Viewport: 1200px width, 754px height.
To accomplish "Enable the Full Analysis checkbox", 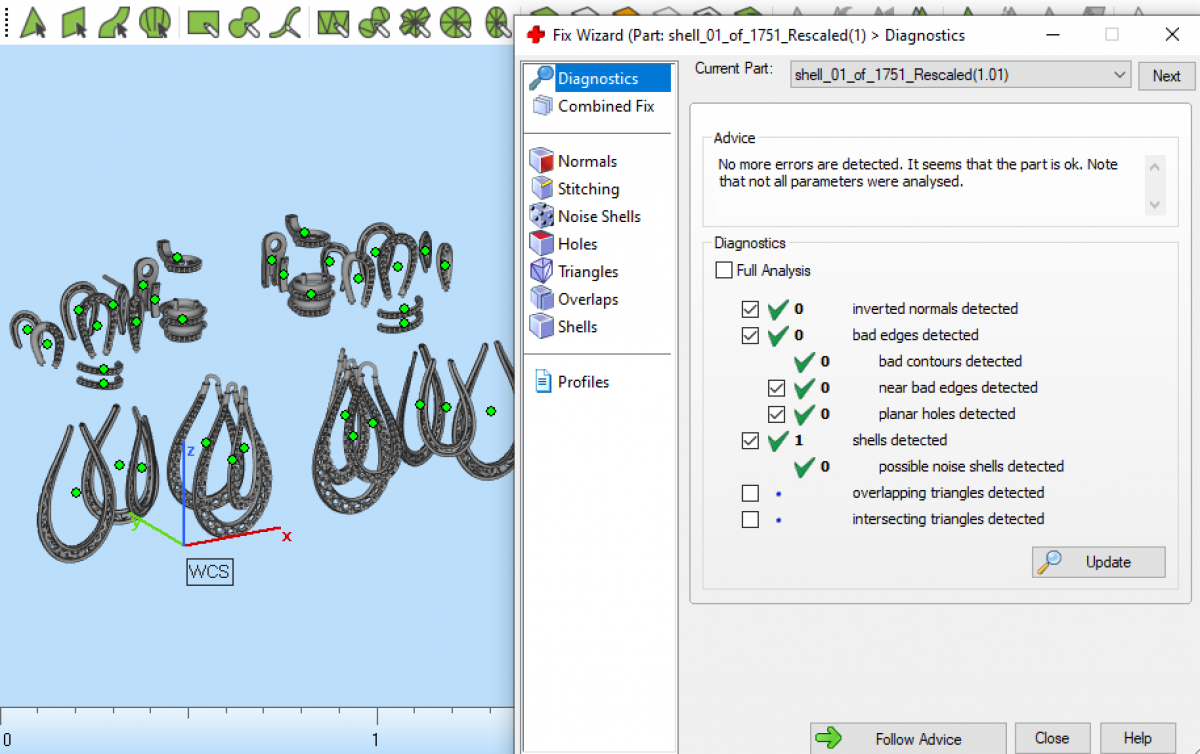I will pos(724,271).
